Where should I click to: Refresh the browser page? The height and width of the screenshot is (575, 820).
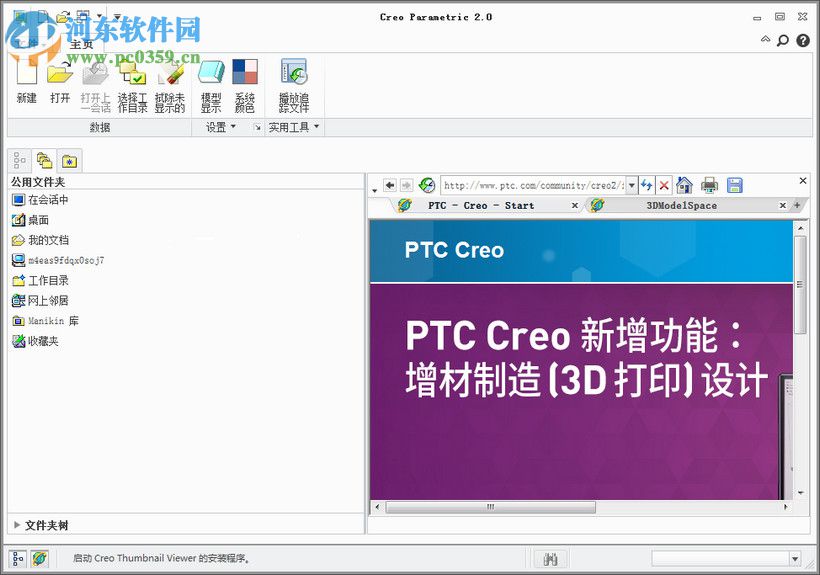tap(647, 185)
